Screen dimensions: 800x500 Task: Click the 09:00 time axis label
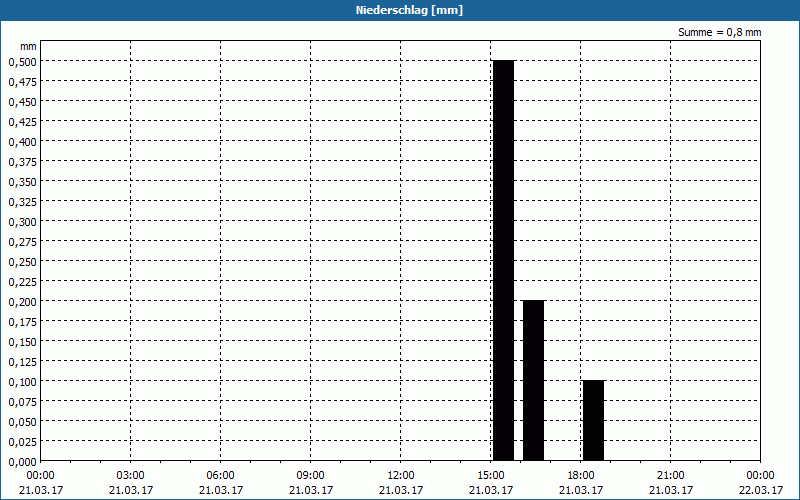tap(311, 475)
